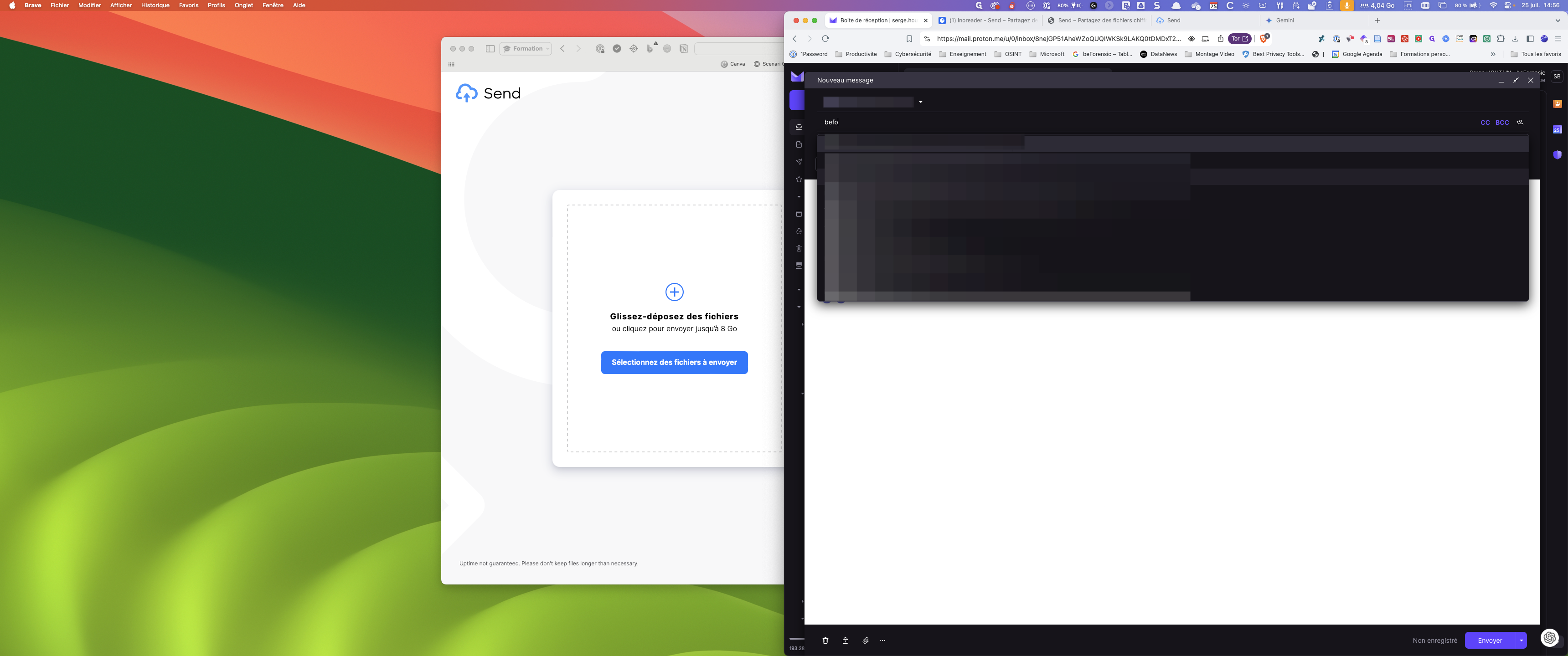Expand the sender address dropdown arrow
Viewport: 1568px width, 656px height.
click(x=920, y=102)
